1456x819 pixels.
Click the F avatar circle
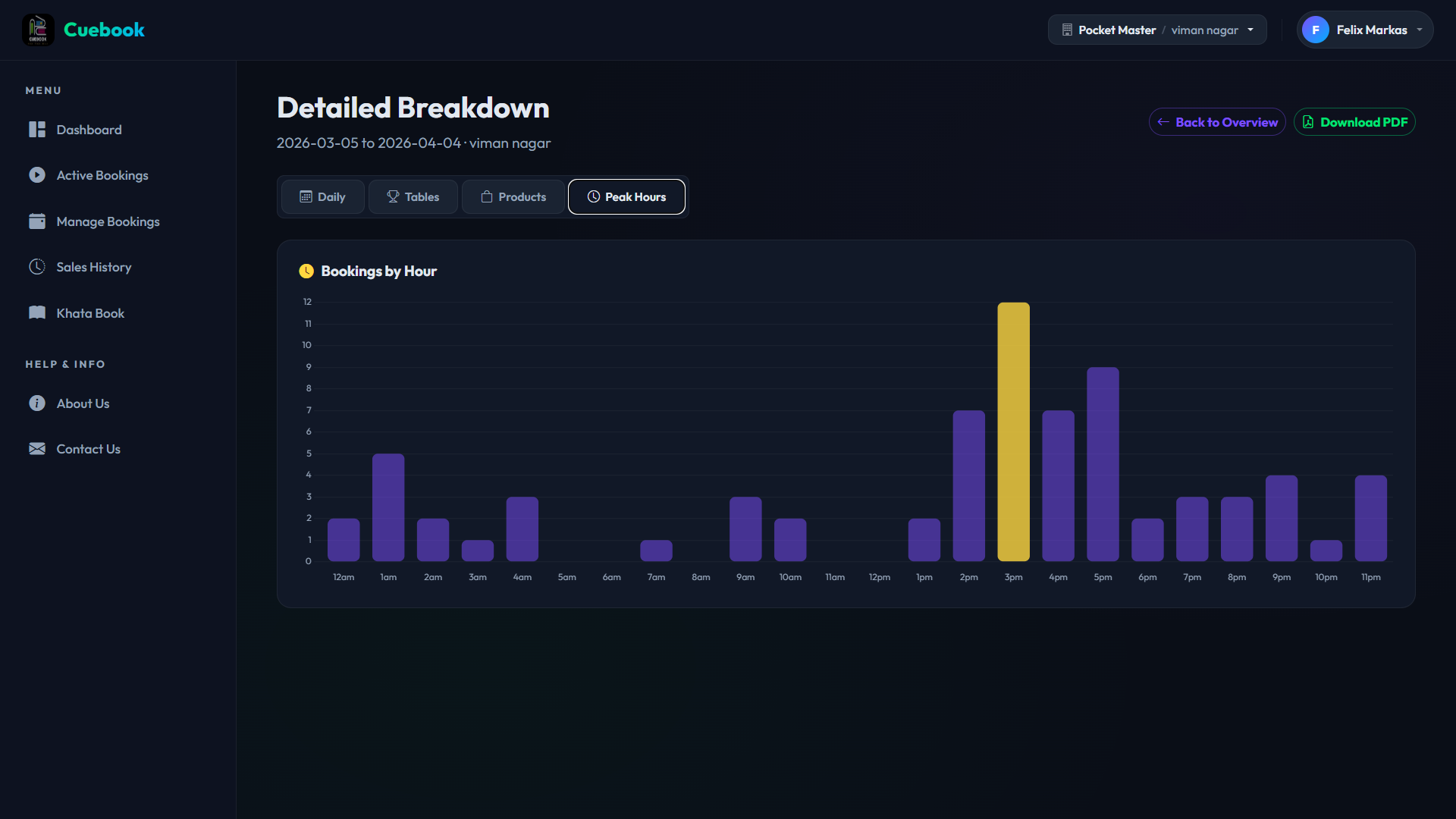[x=1315, y=30]
